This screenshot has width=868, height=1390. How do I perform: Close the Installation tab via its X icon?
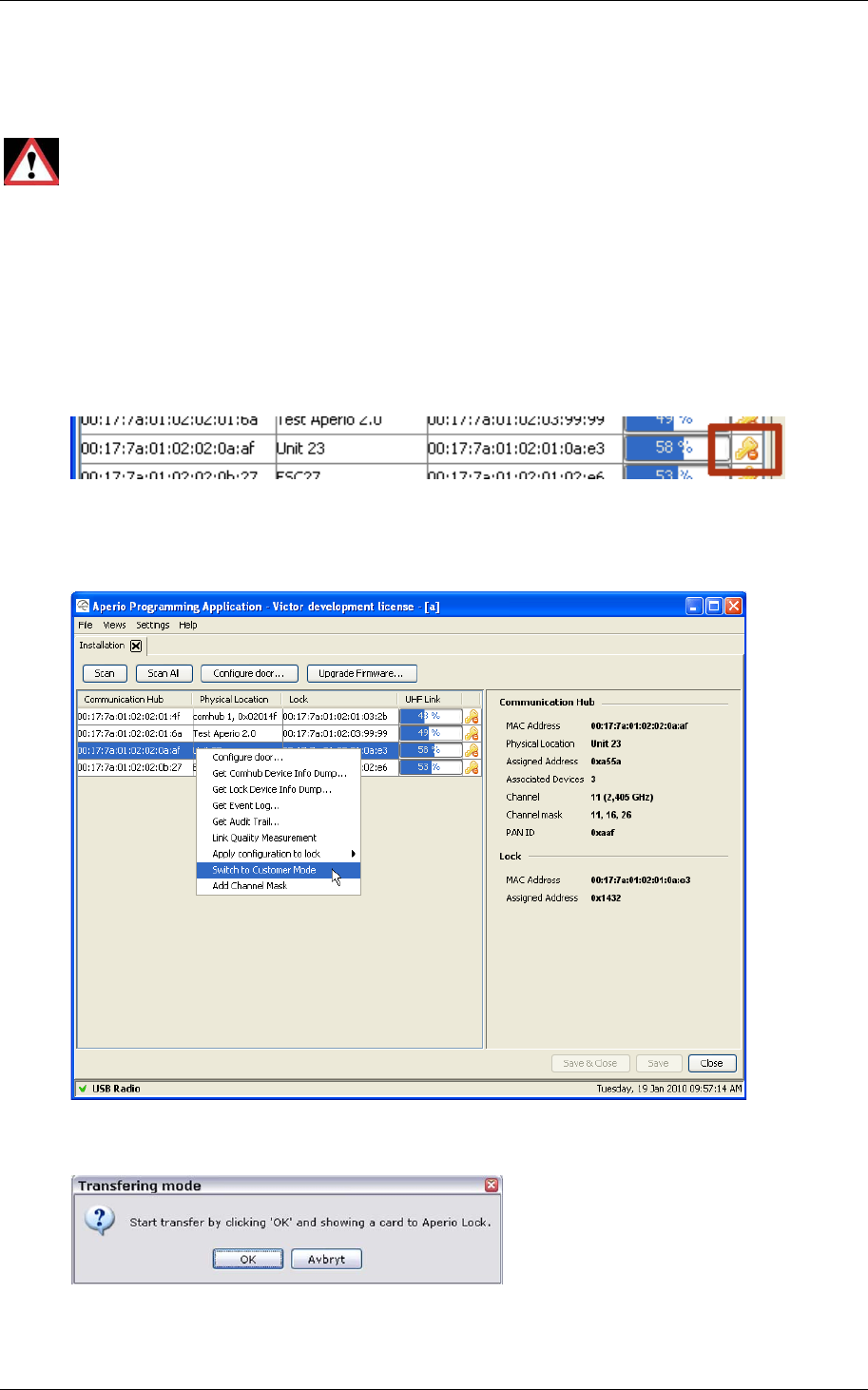click(136, 646)
